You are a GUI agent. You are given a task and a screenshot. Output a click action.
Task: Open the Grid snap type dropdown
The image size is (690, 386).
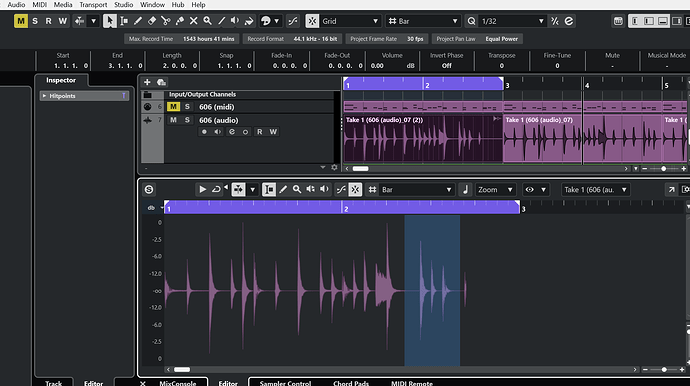pos(349,21)
